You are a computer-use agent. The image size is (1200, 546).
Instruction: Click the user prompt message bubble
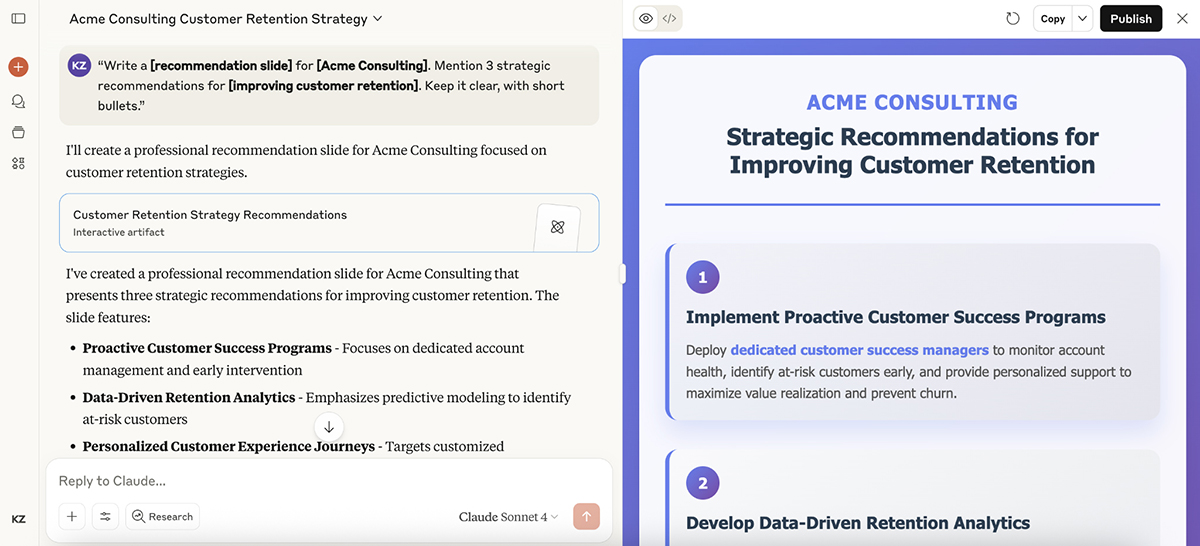329,85
